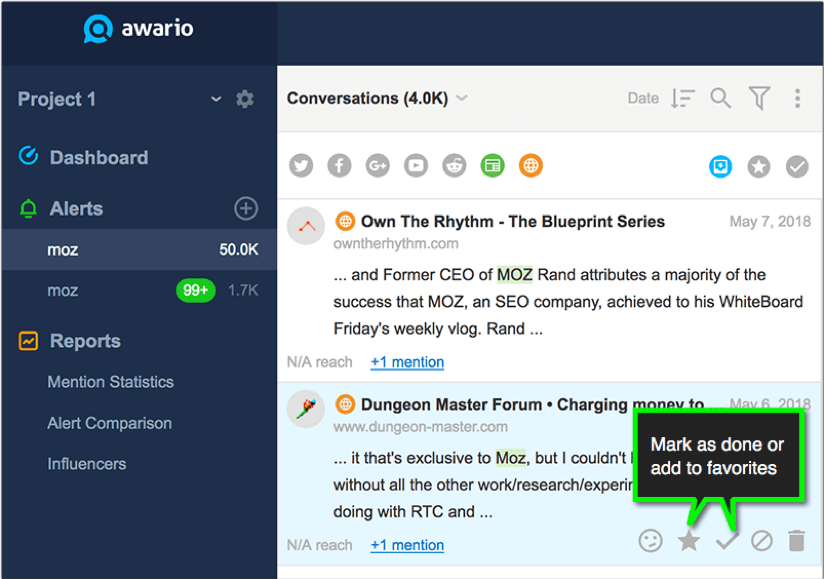Click the Own The Rhythm avatar thumbnail
824x579 pixels.
click(x=306, y=226)
